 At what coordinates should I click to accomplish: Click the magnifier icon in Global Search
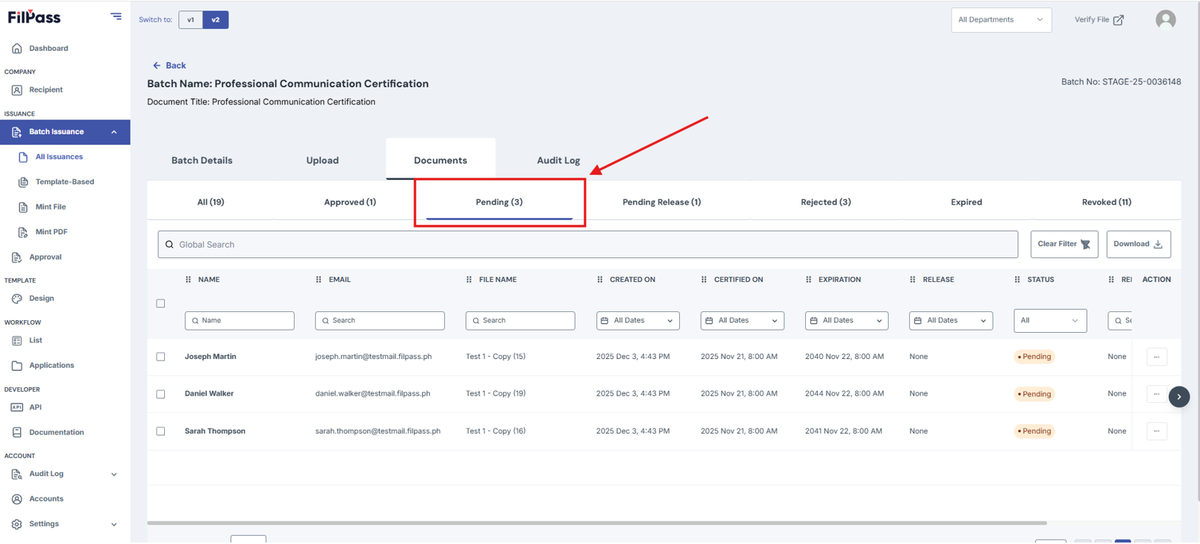[x=169, y=245]
